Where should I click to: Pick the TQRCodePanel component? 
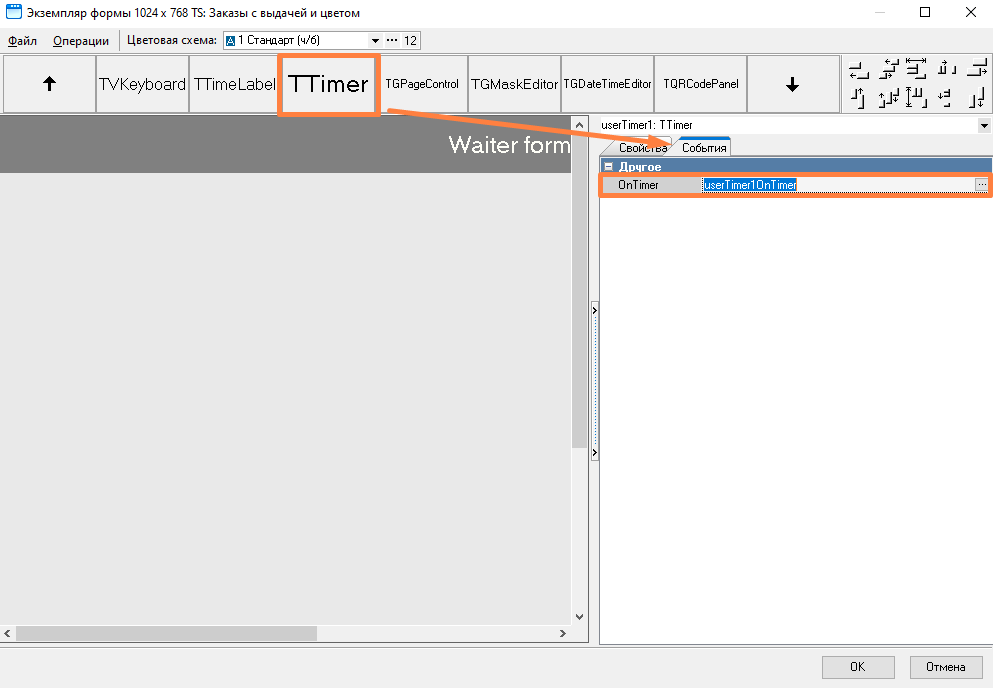[701, 85]
